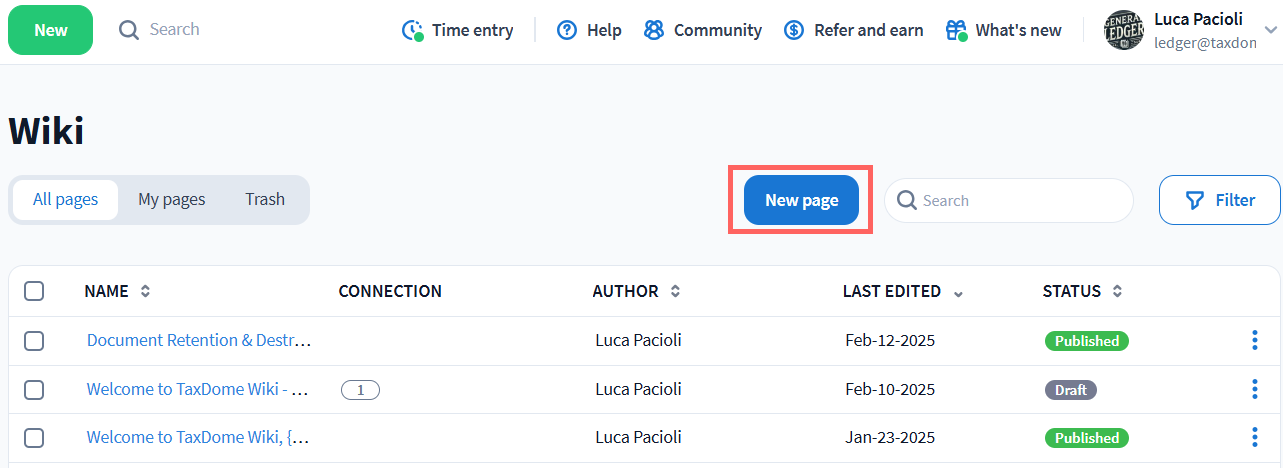Screen dimensions: 1283x468
Task: Open three-dot menu for Document Retention row
Action: point(1255,340)
